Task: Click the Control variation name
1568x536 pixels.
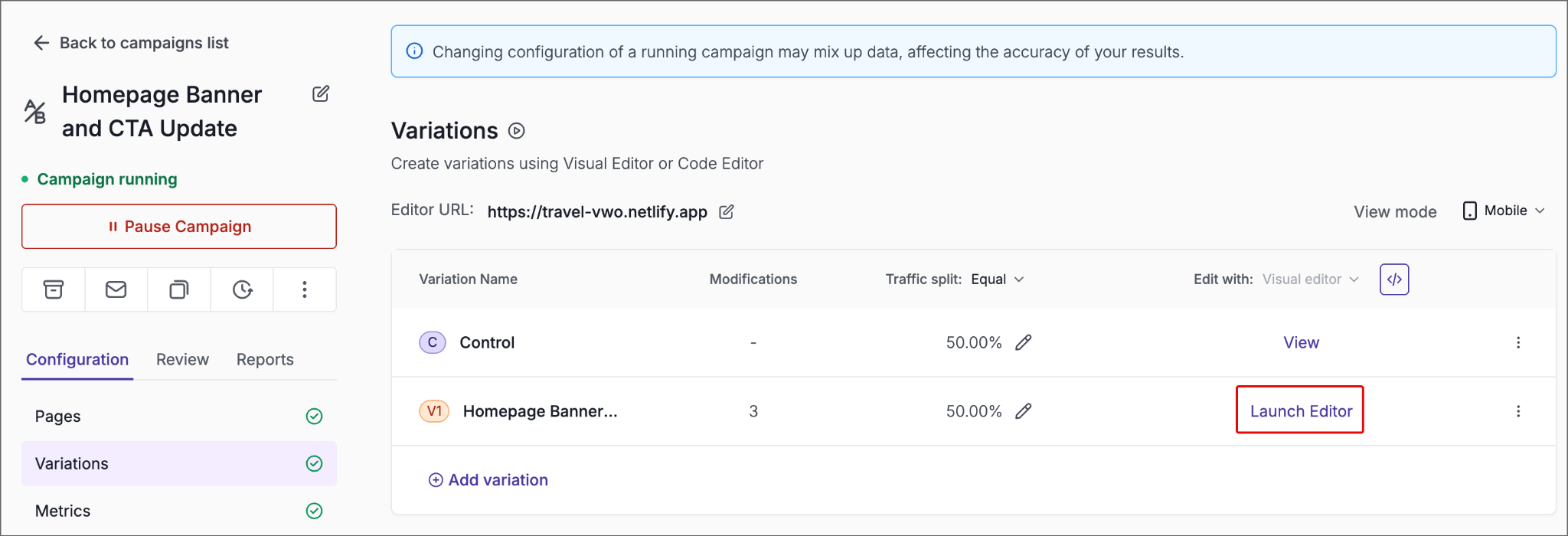Action: pyautogui.click(x=487, y=342)
